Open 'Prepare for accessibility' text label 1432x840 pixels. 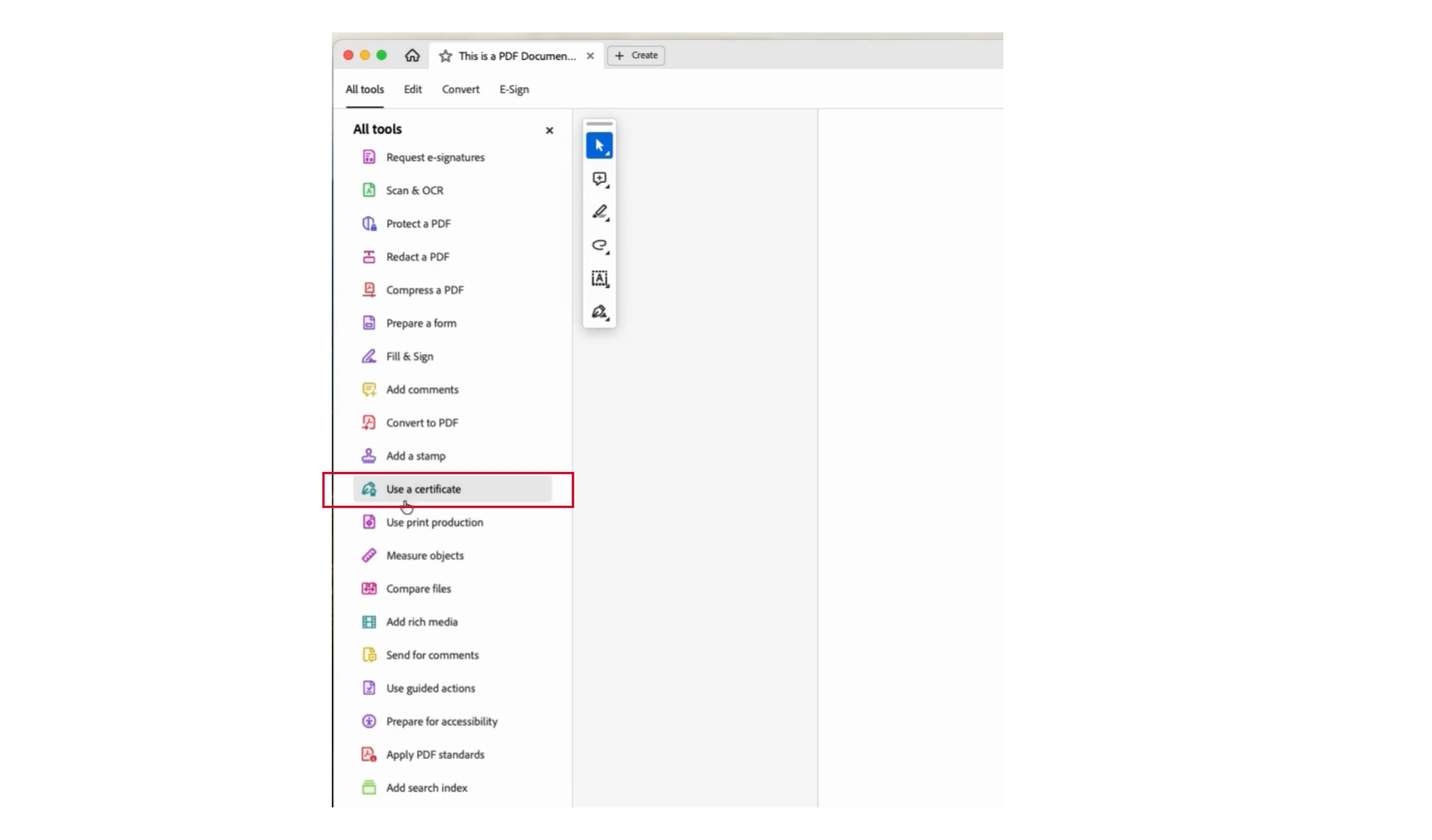coord(442,722)
